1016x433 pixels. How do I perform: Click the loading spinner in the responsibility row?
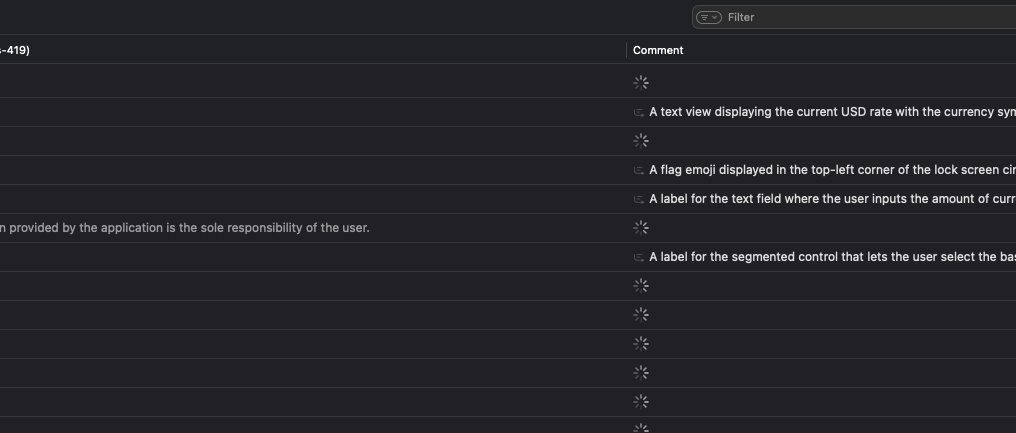coord(641,228)
